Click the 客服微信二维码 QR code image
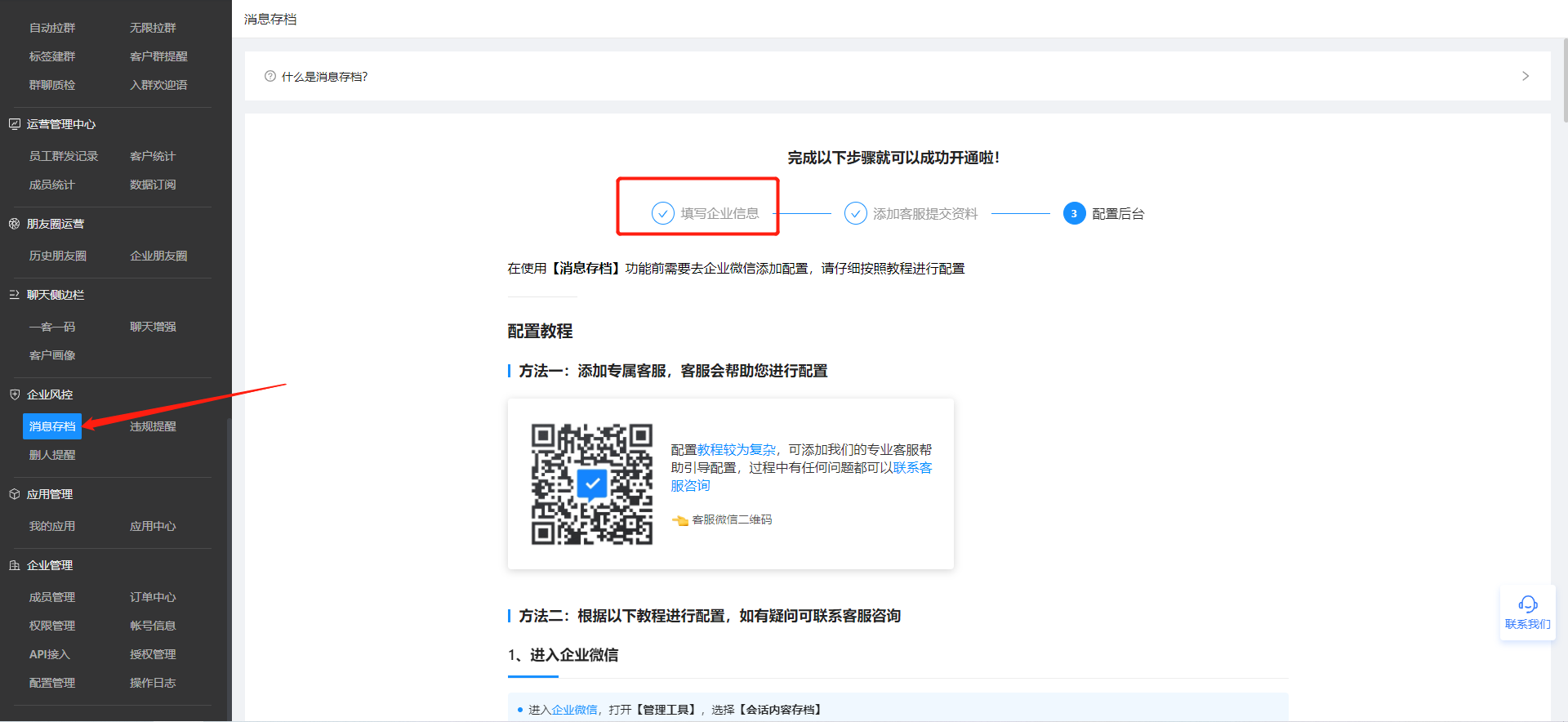The width and height of the screenshot is (1568, 722). tap(592, 484)
